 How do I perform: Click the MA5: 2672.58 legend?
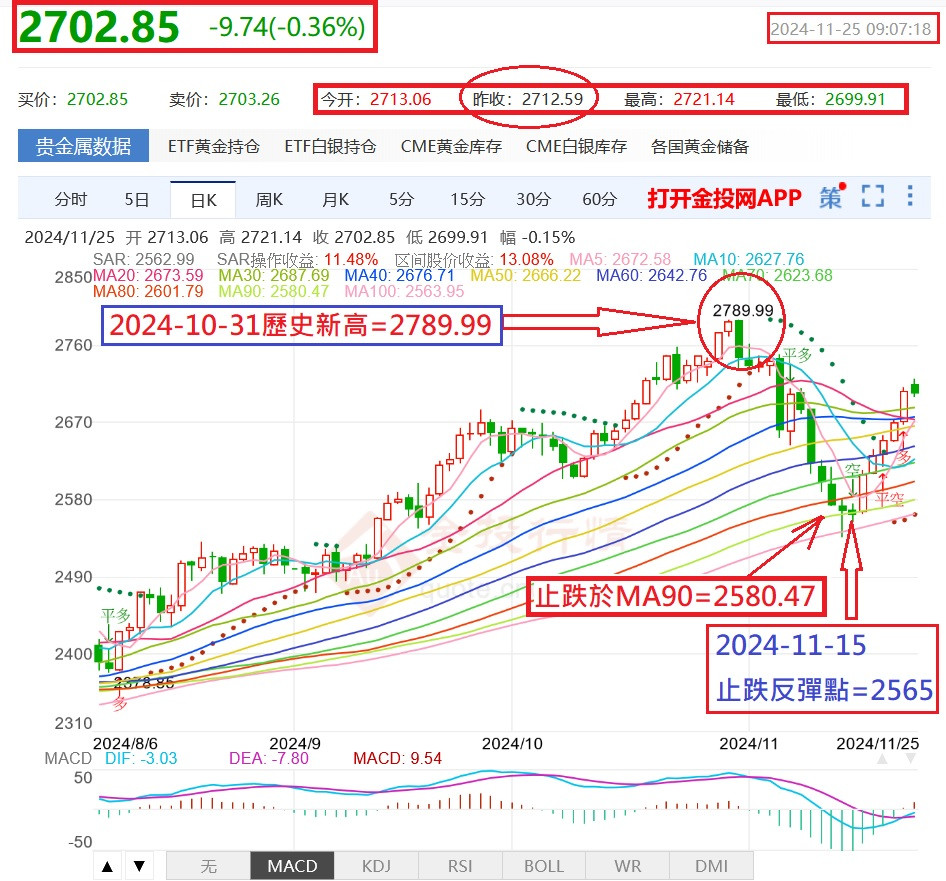pyautogui.click(x=620, y=259)
